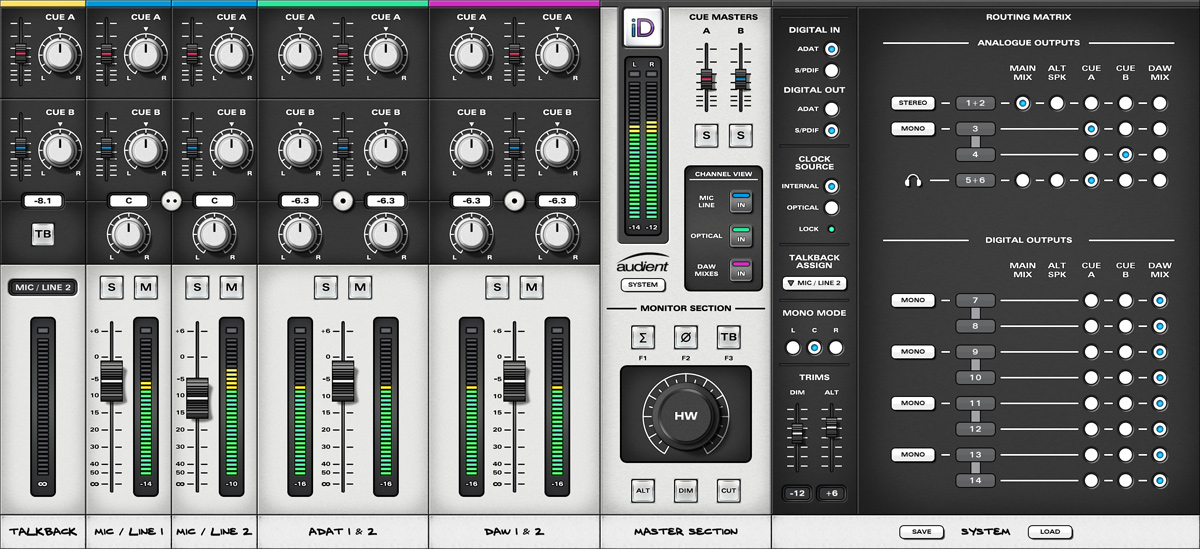Click the HW monitor knob
The width and height of the screenshot is (1200, 549).
[x=685, y=416]
